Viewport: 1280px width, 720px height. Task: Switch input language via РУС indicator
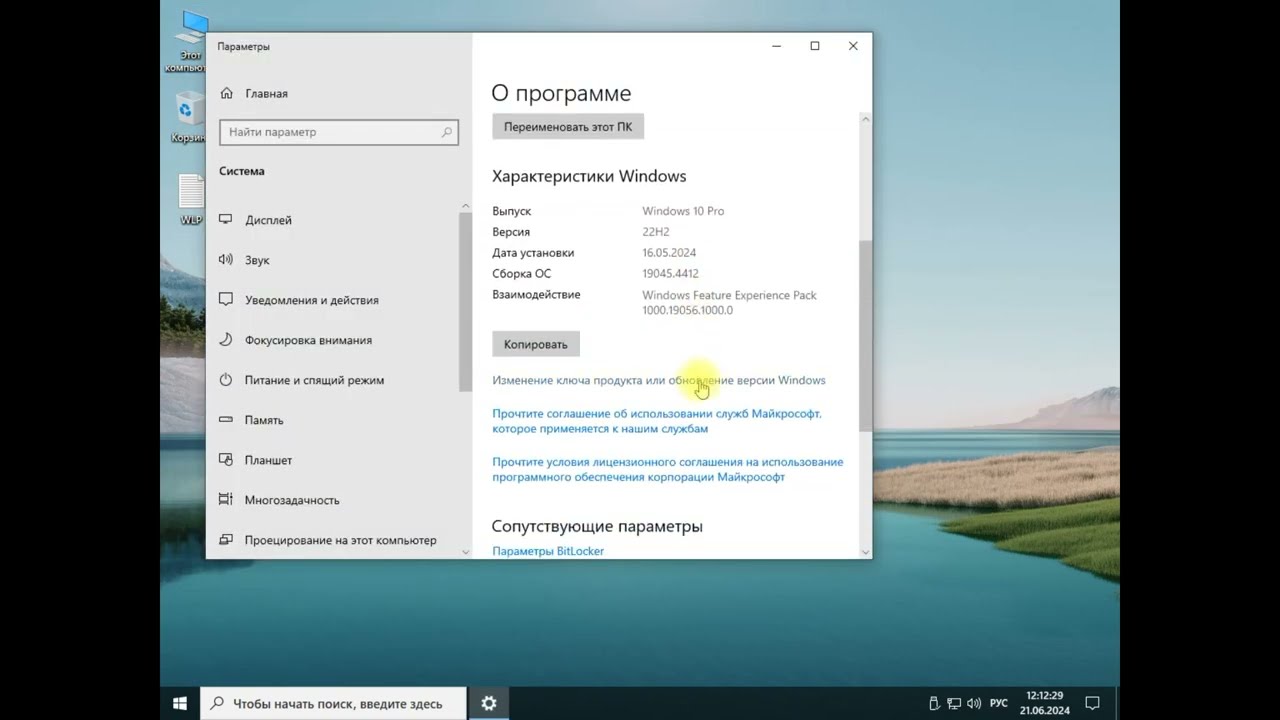(x=998, y=704)
